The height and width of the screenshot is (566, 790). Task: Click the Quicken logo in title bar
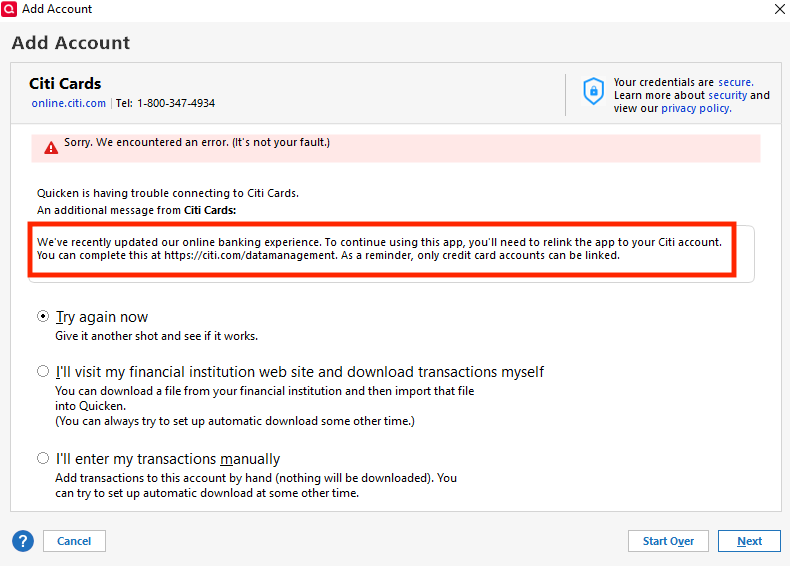point(10,9)
